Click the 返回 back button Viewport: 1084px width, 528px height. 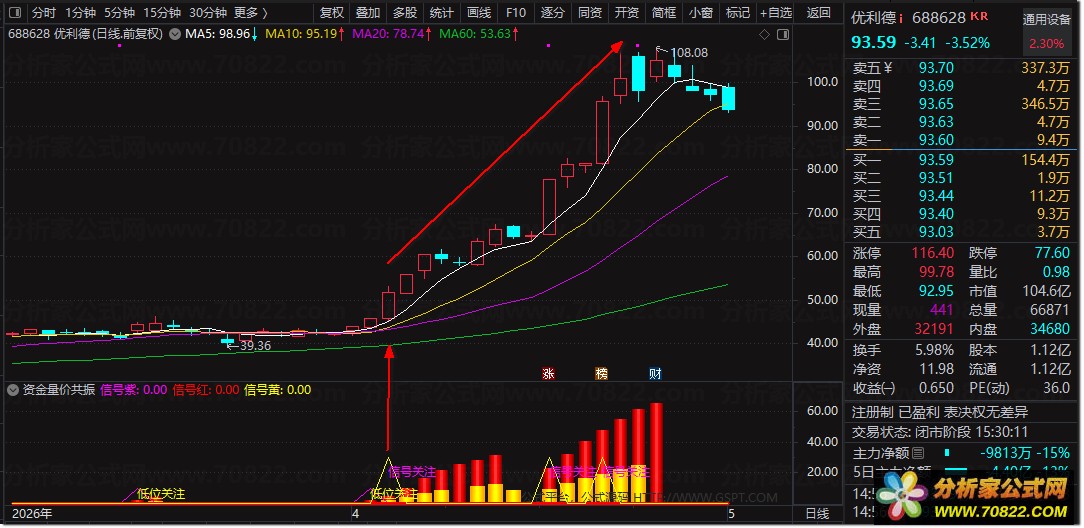819,12
